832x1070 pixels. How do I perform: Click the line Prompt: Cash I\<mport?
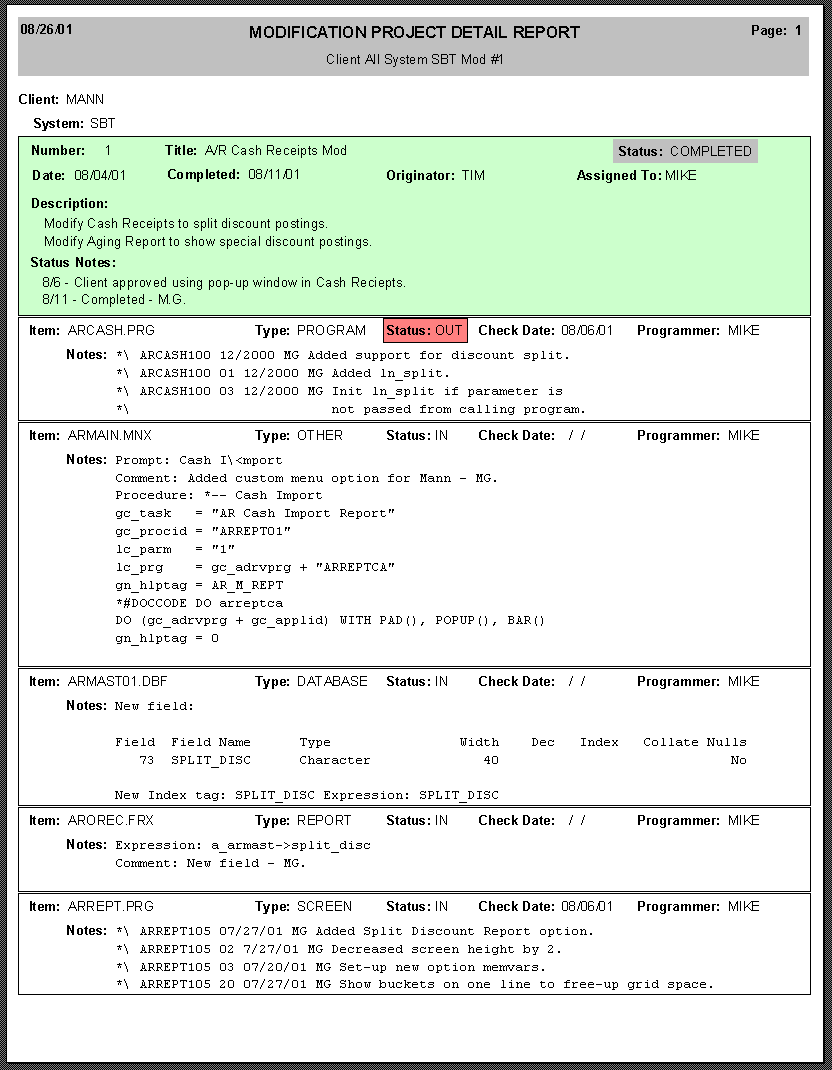(x=199, y=461)
